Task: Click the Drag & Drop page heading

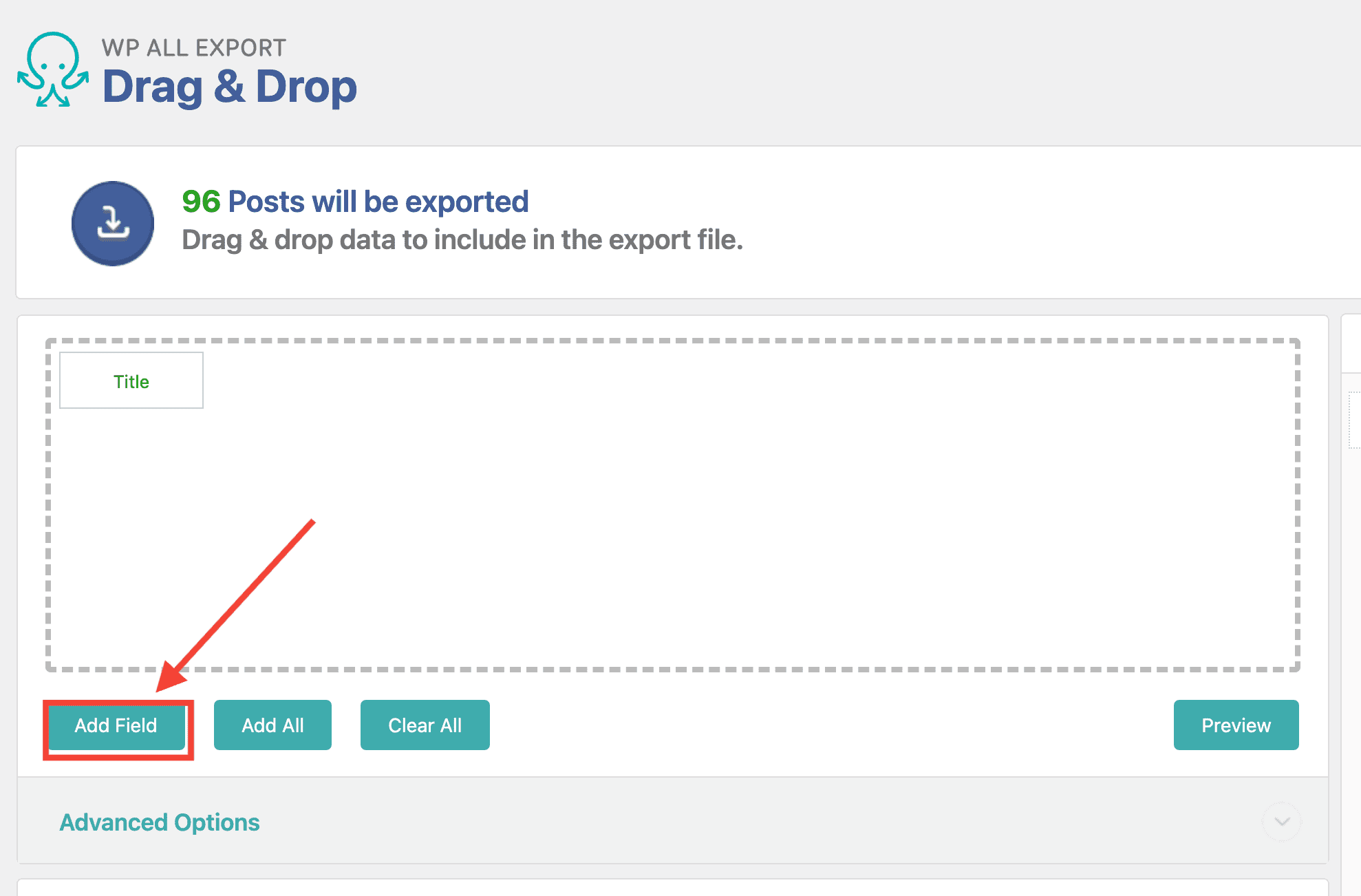Action: [x=230, y=87]
